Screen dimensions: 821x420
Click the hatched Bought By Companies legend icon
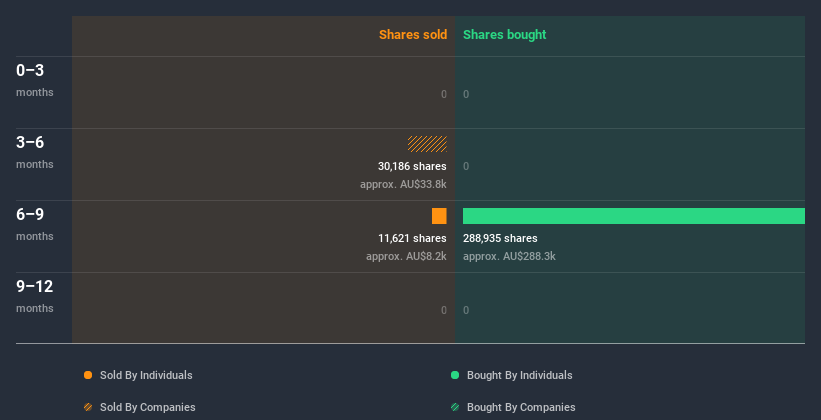coord(455,407)
